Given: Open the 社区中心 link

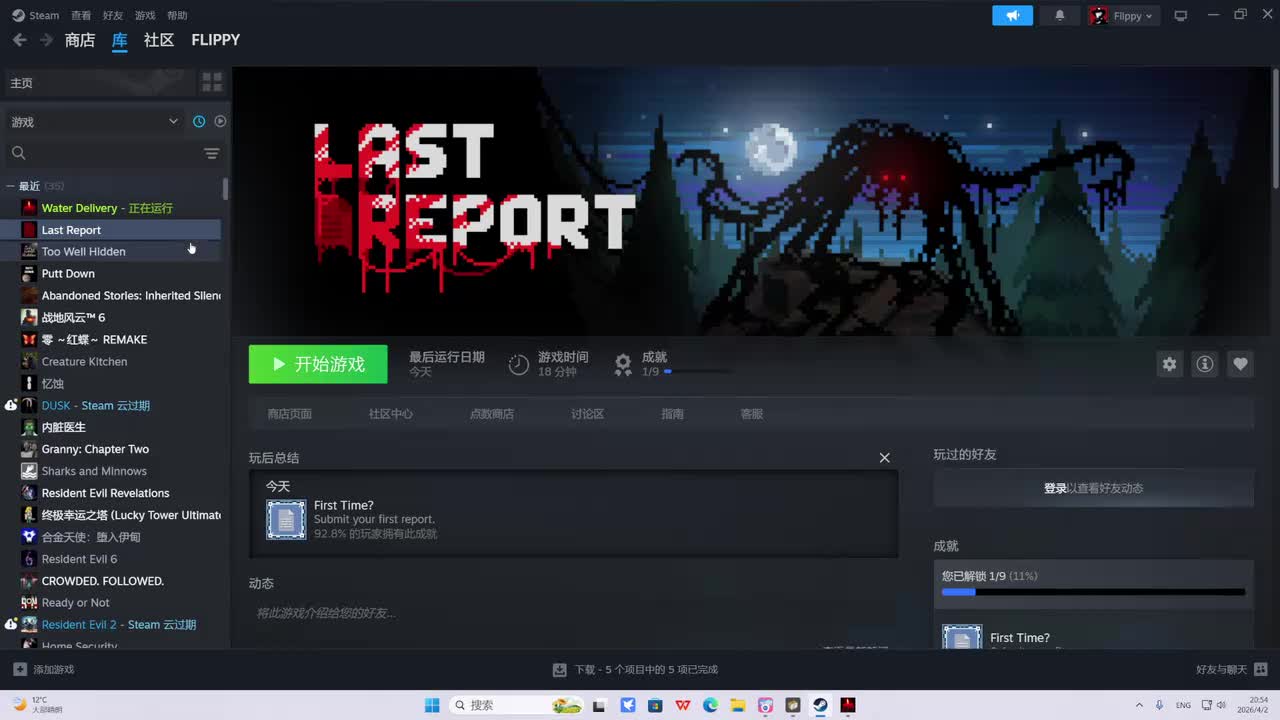Looking at the screenshot, I should tap(391, 414).
